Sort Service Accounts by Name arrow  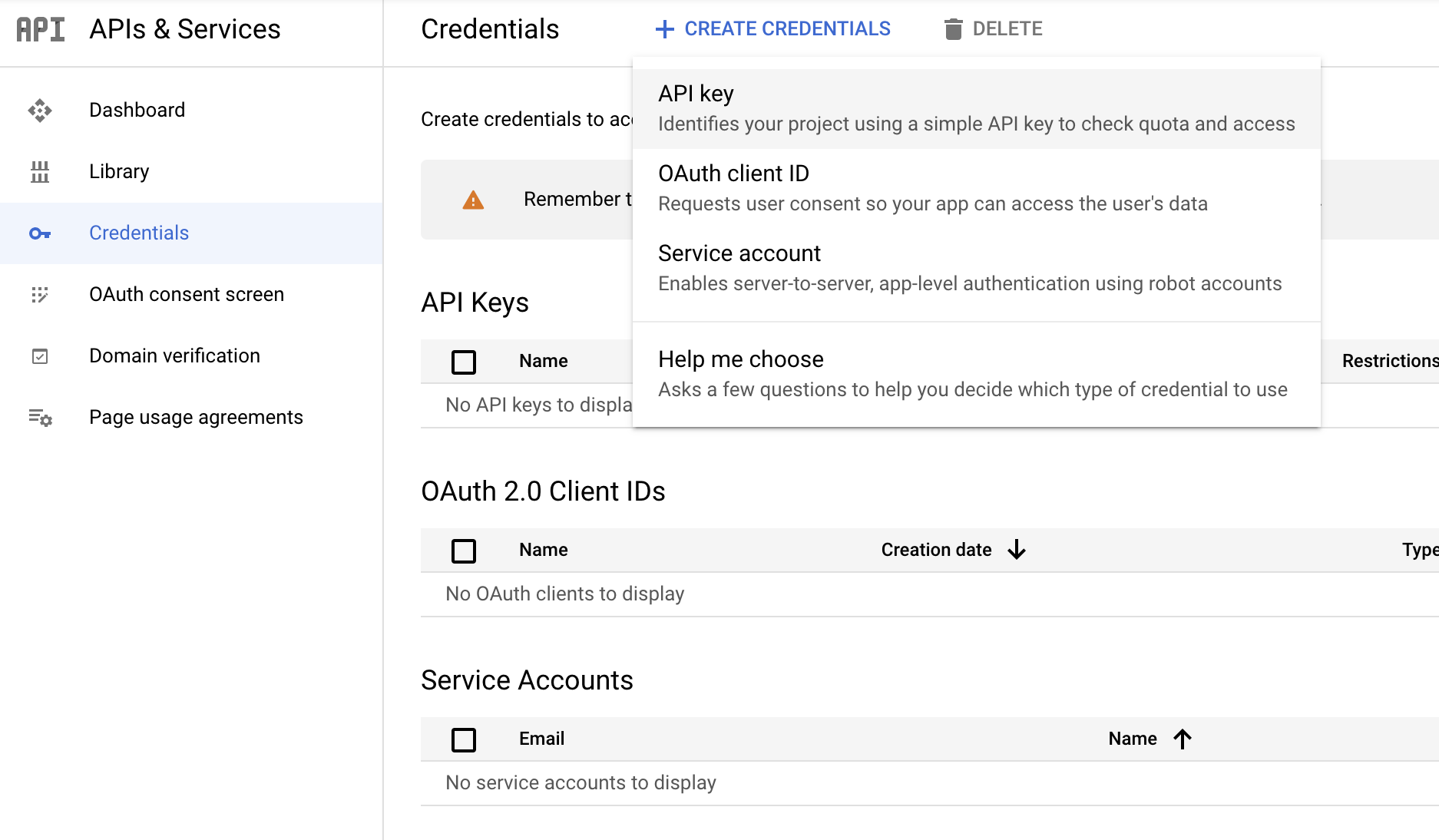click(1183, 739)
